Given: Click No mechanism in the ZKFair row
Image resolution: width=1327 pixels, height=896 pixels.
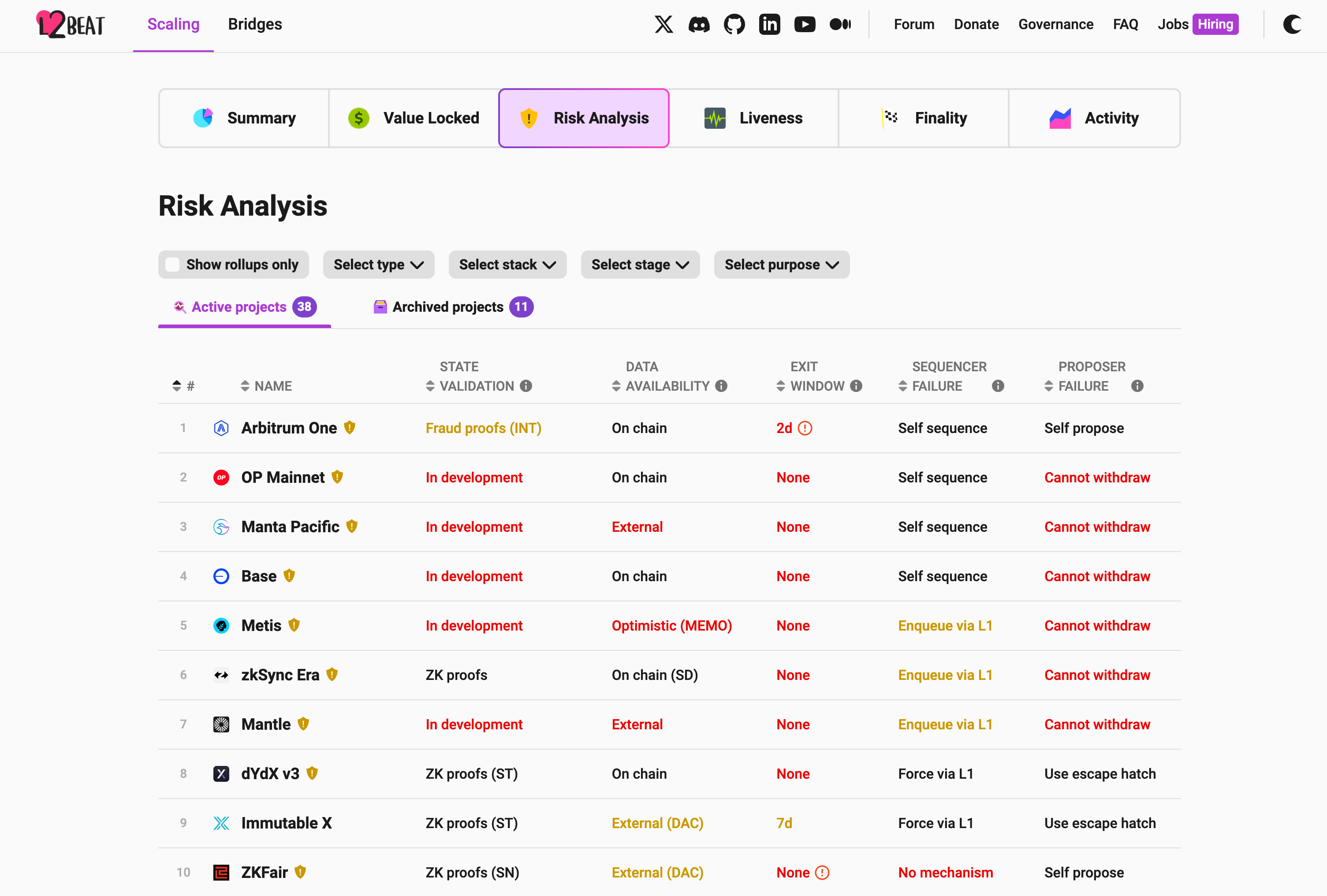Looking at the screenshot, I should click(946, 873).
